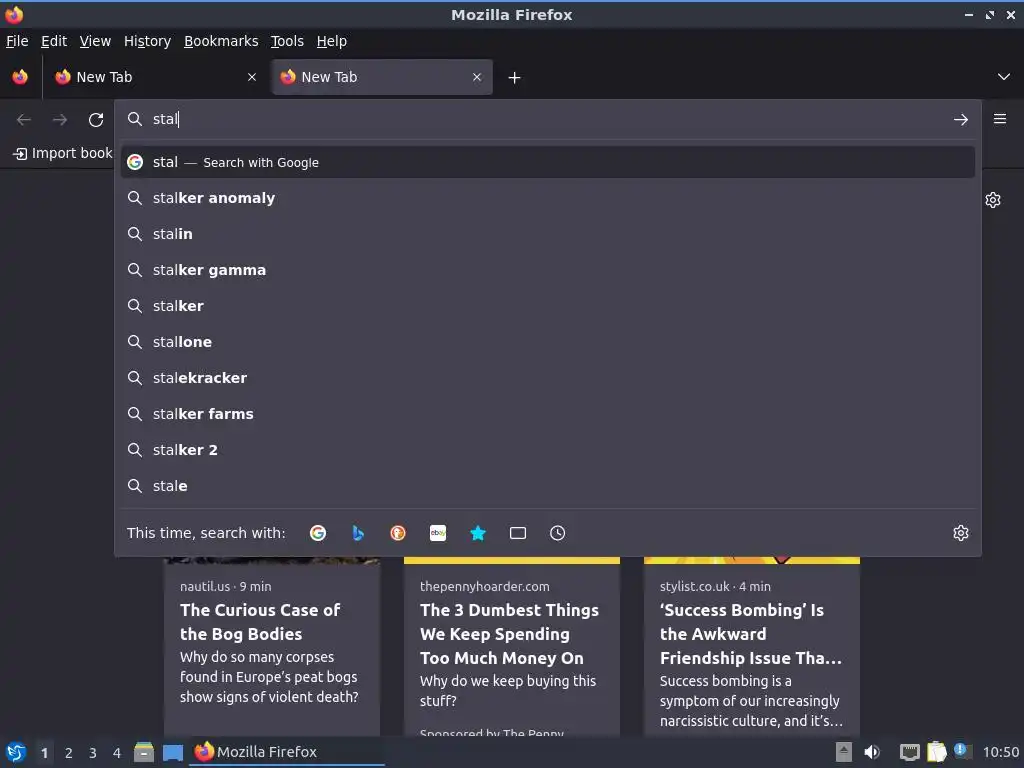
Task: Pick the plain 'stalker' suggestion
Action: 548,306
